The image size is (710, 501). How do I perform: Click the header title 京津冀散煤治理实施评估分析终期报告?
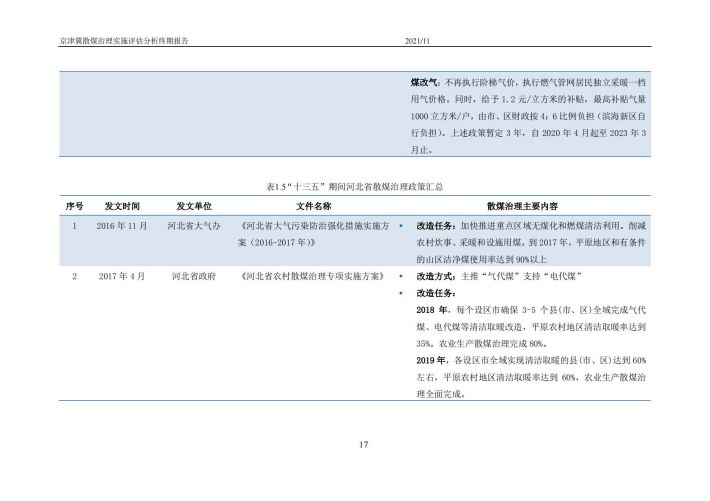click(x=124, y=41)
